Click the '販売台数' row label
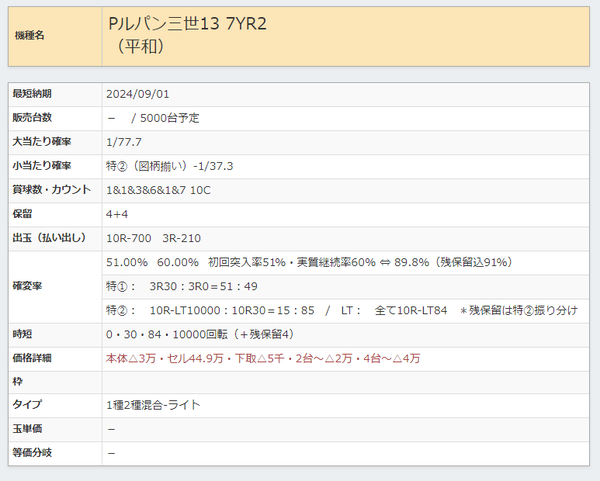The height and width of the screenshot is (481, 600). point(32,117)
